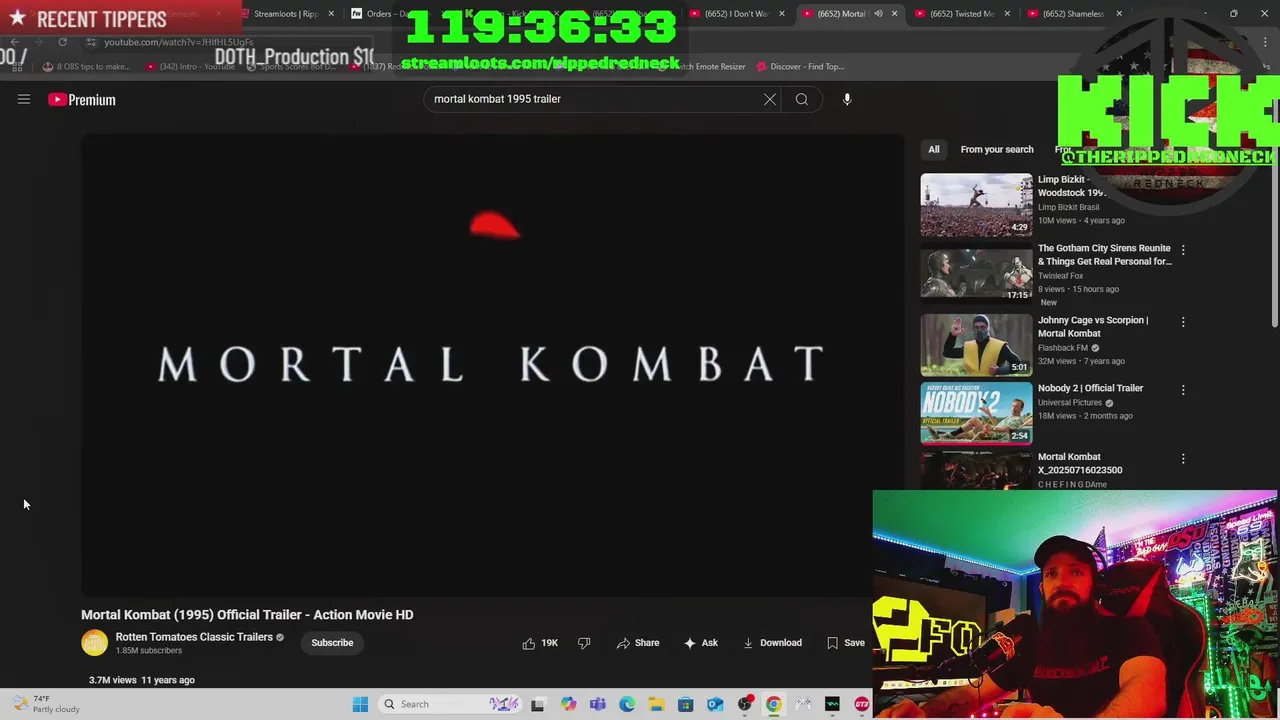Open the Rotten Tomatoes Classic Trailers avatar

tap(94, 643)
